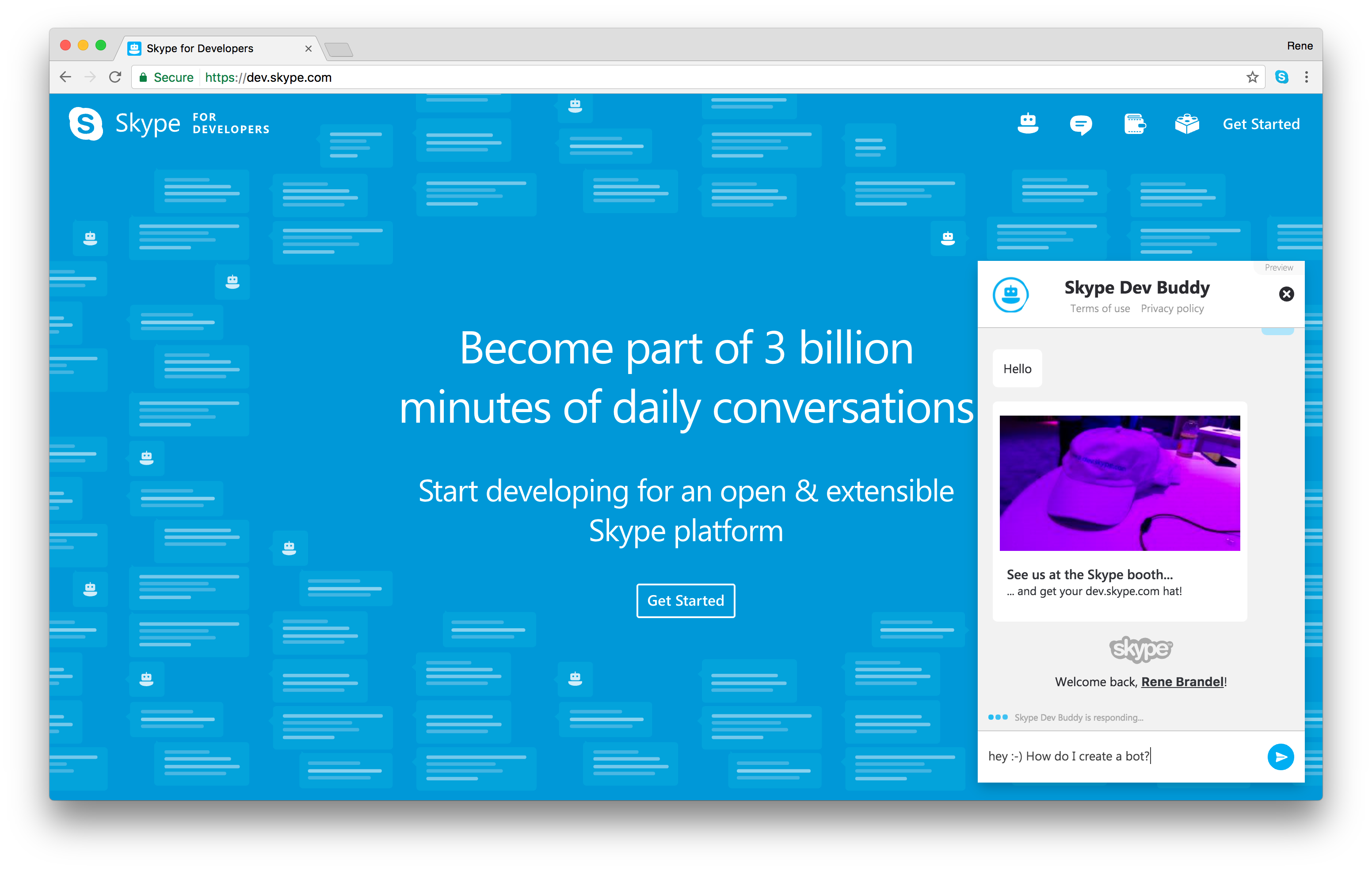Send the chat message with the arrow button

pyautogui.click(x=1280, y=756)
